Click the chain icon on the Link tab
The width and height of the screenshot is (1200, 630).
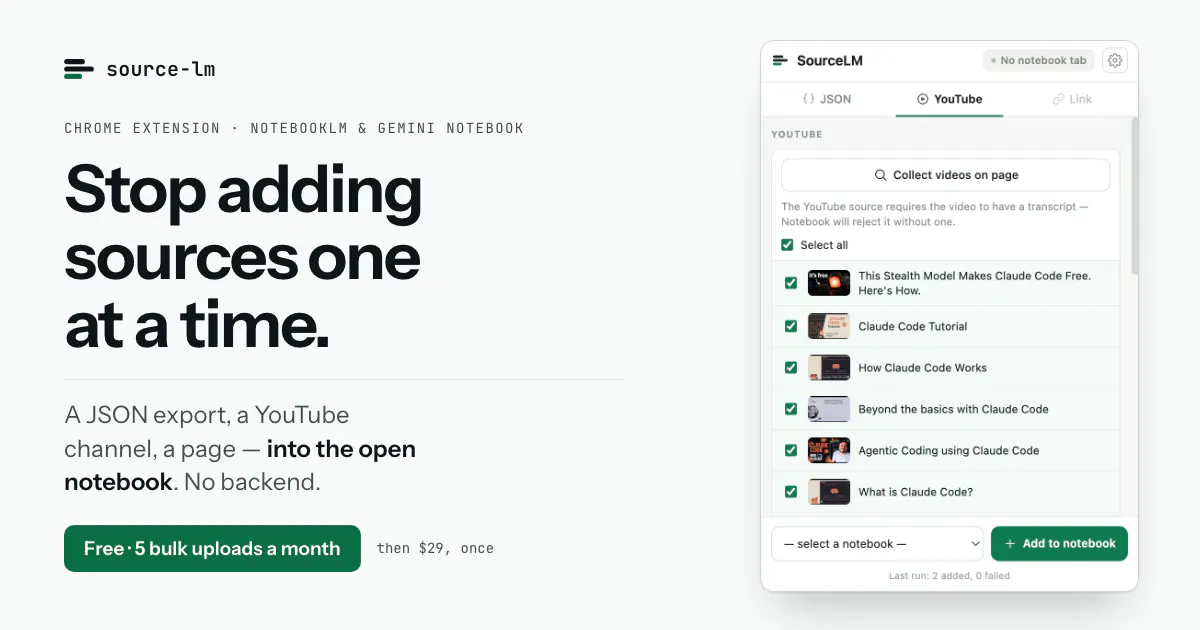[1058, 99]
